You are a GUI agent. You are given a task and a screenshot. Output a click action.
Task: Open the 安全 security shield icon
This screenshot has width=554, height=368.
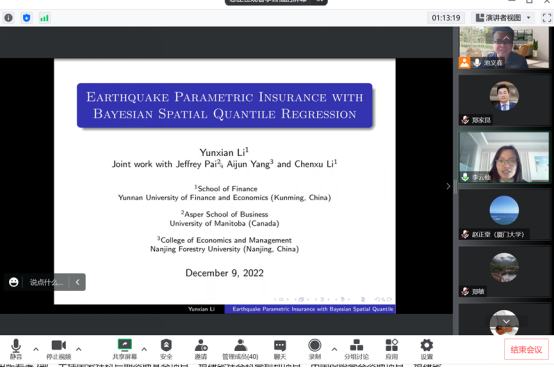click(166, 349)
